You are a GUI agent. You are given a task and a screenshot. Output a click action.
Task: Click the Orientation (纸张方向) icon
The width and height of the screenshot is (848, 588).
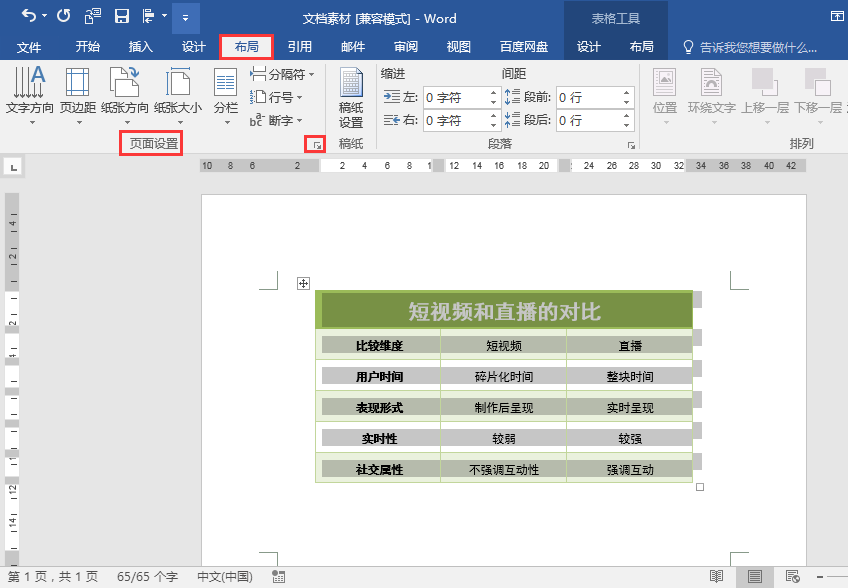(x=124, y=82)
